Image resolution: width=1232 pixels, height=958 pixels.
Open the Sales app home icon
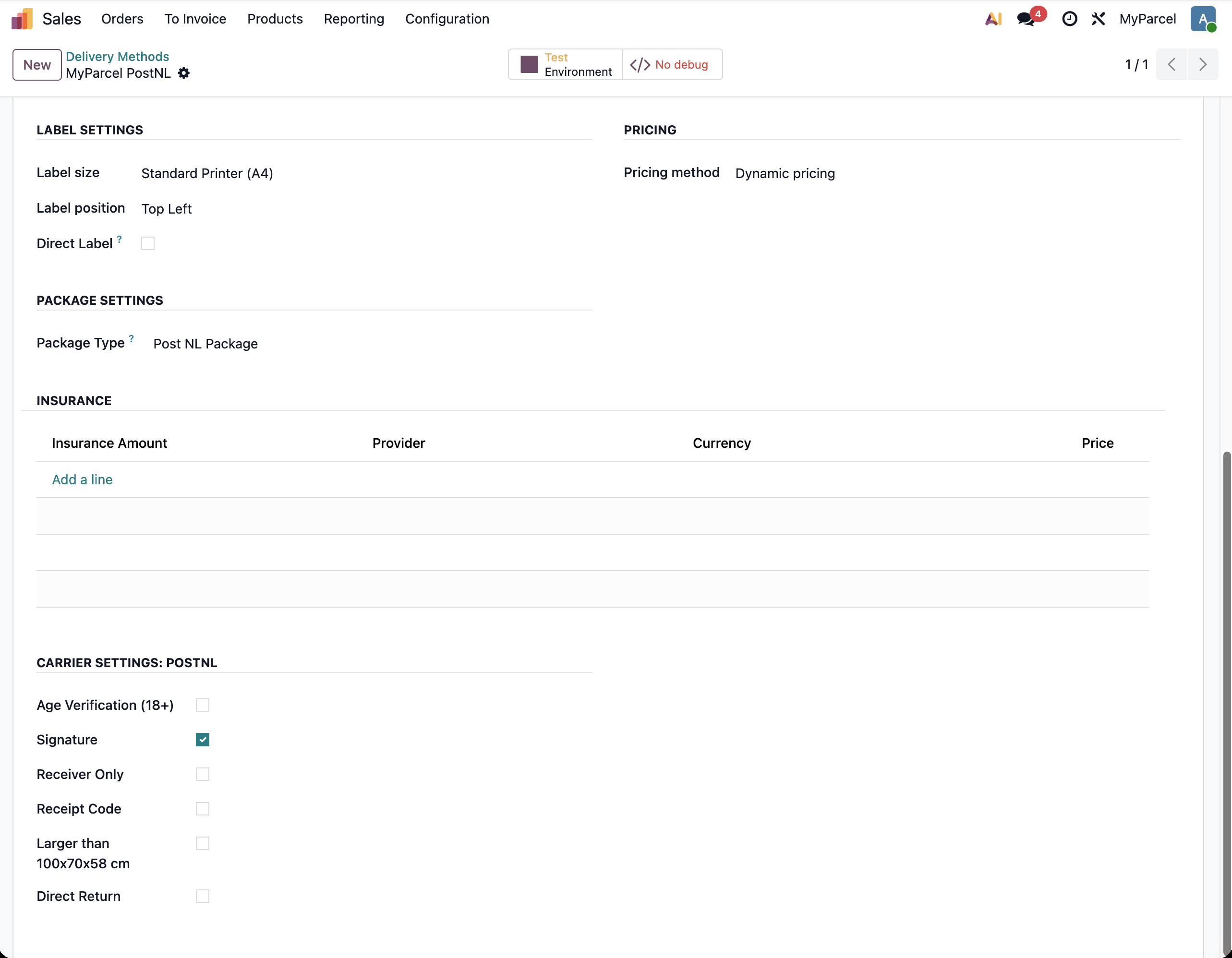pos(22,19)
